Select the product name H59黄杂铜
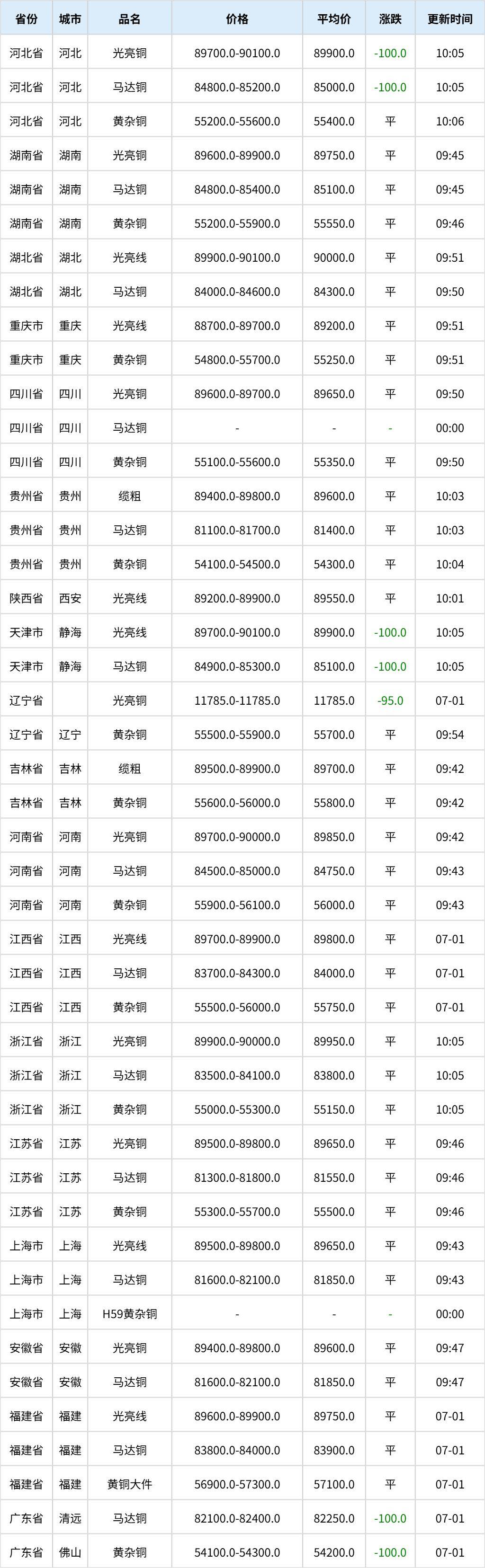The height and width of the screenshot is (1568, 485). (130, 1314)
